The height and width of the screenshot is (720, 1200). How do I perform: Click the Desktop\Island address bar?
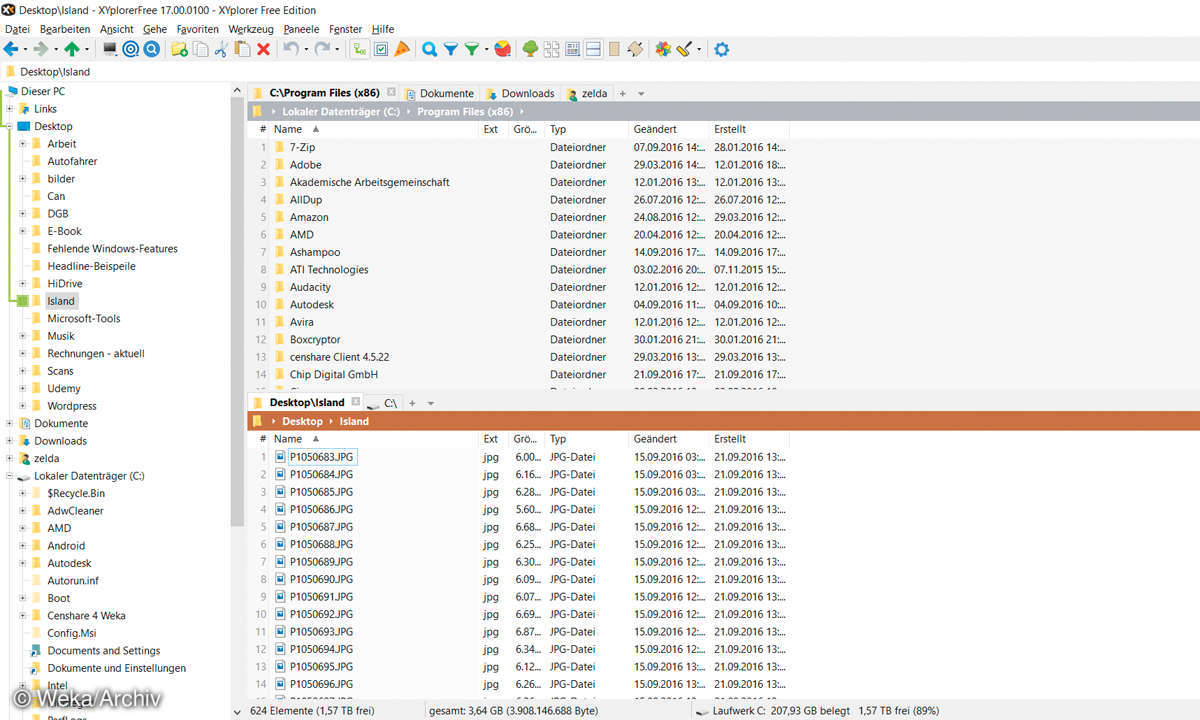pos(600,72)
